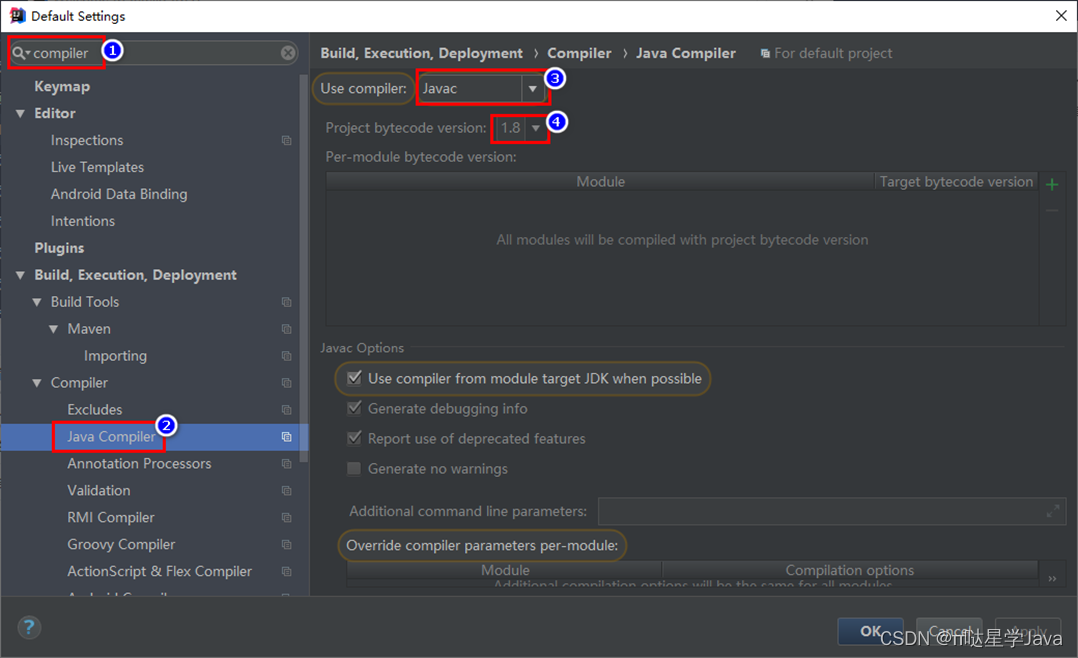Click project-level icon in Compiler row
The width and height of the screenshot is (1078, 658).
click(287, 382)
